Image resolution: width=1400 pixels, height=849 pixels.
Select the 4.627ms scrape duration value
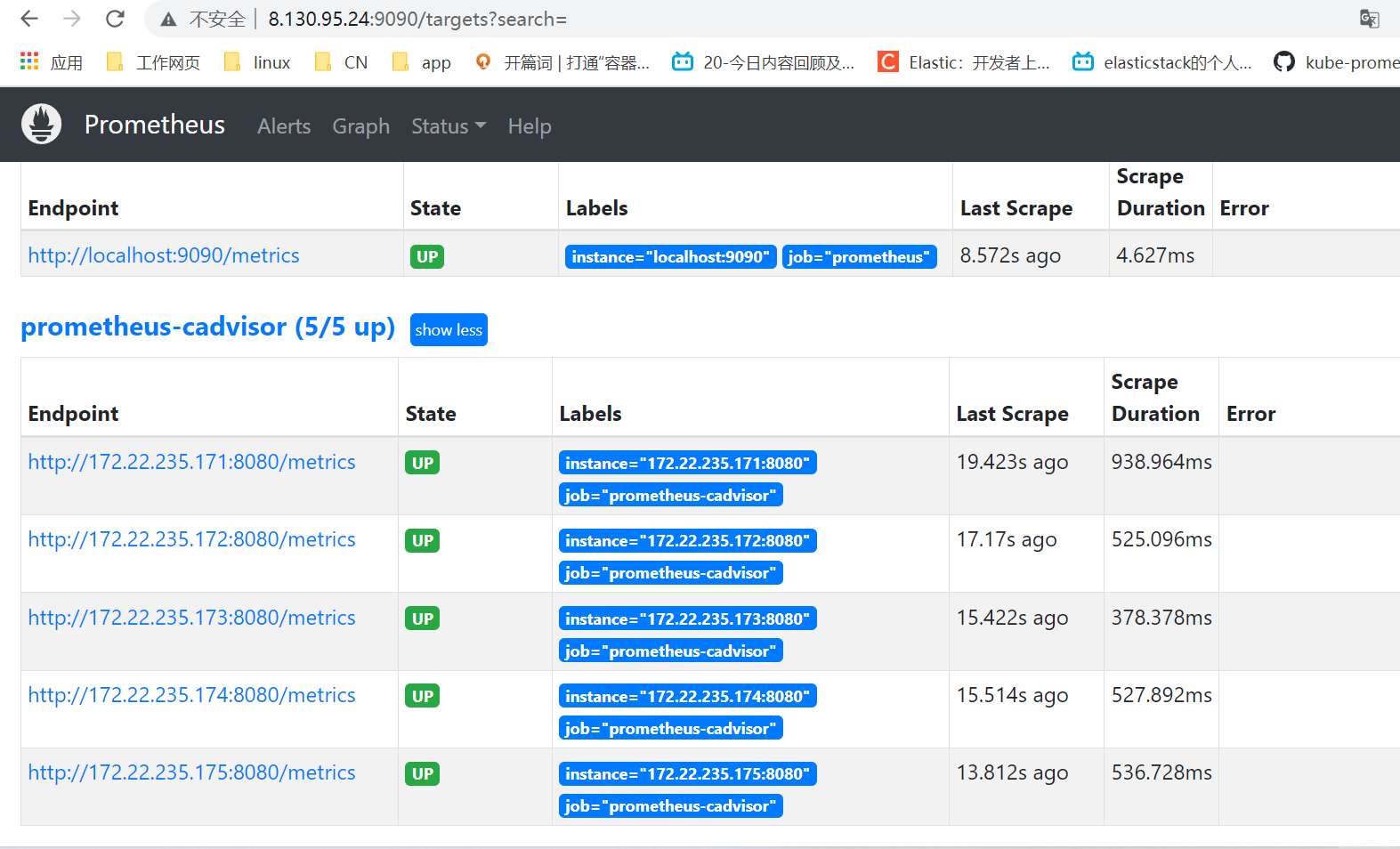(x=1155, y=255)
